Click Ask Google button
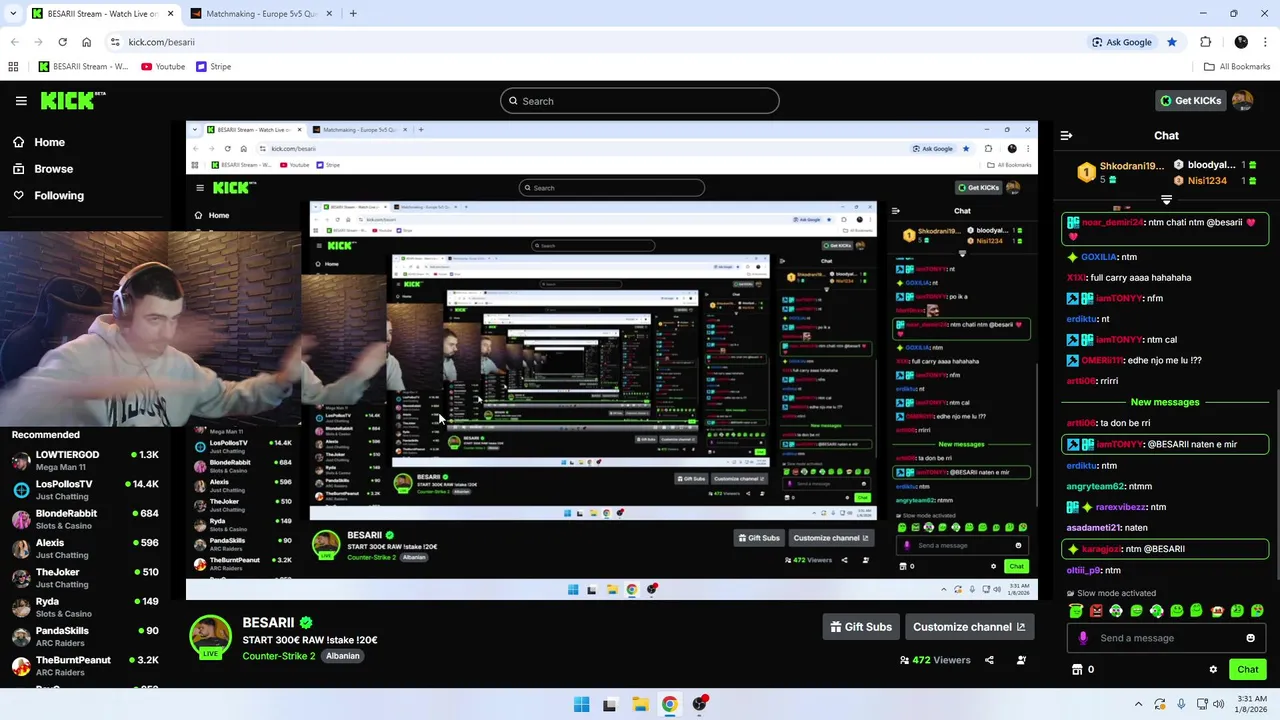 click(1121, 42)
